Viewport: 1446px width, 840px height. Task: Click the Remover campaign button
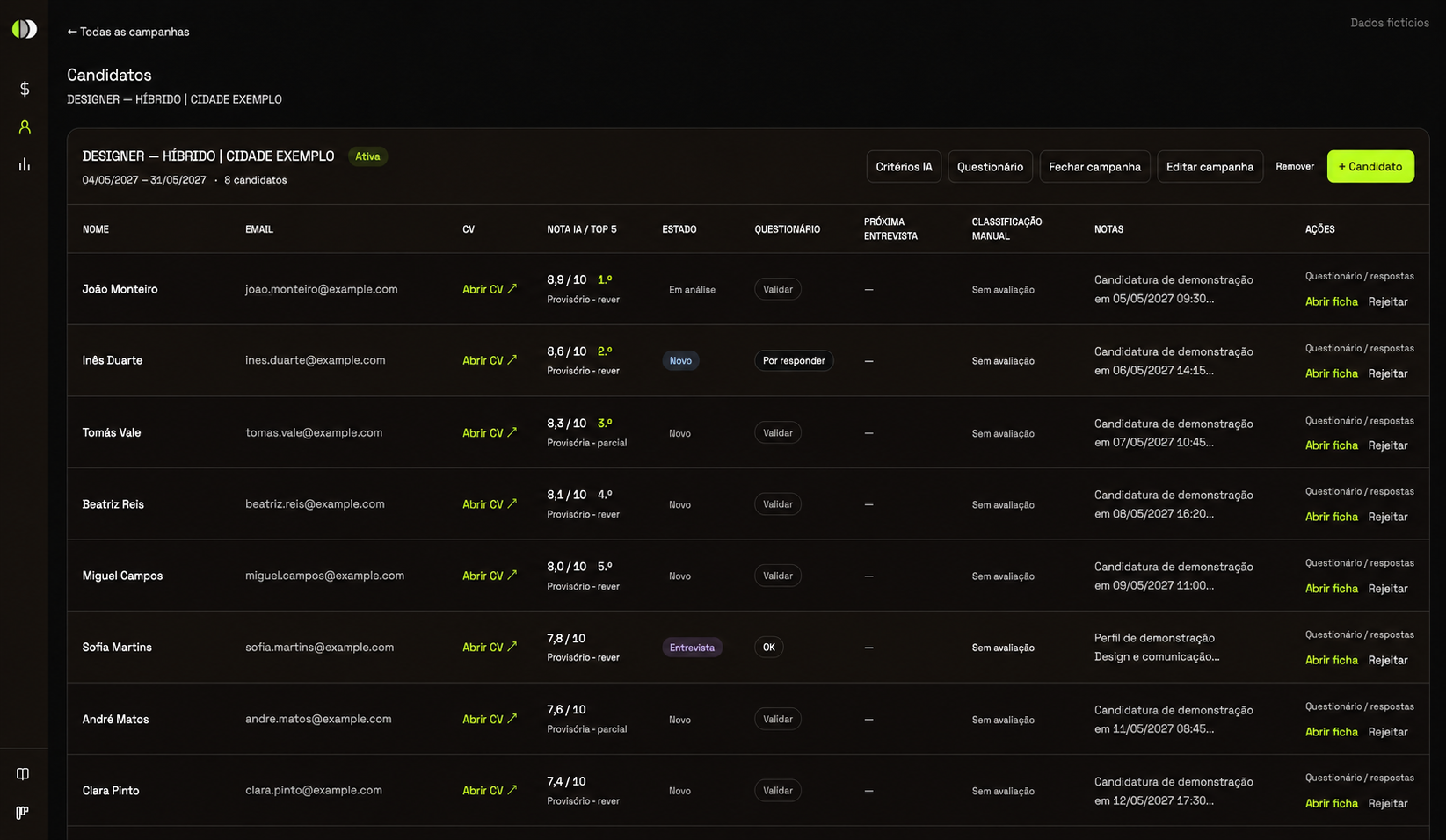pyautogui.click(x=1295, y=167)
